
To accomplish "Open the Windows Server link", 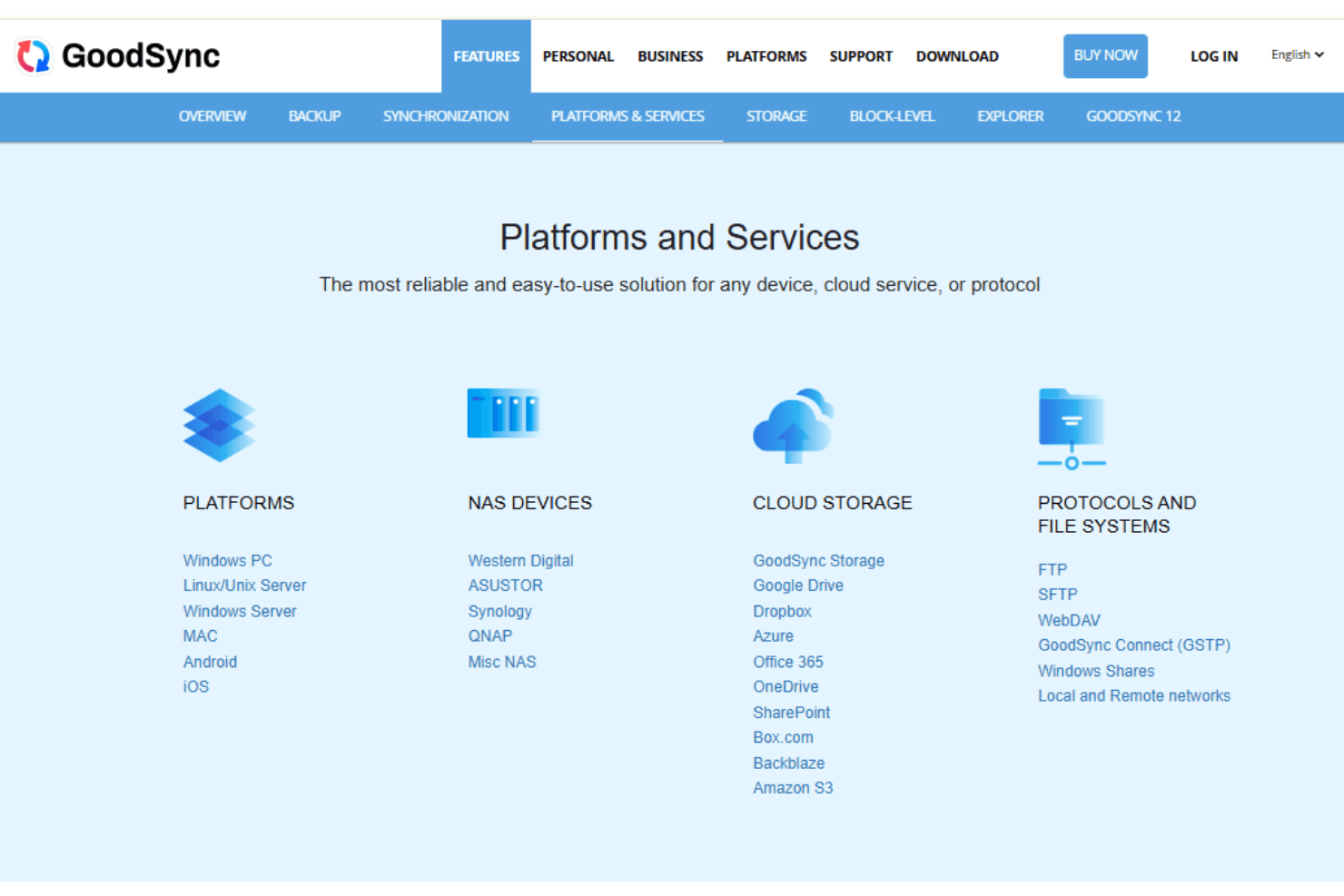I will [240, 612].
